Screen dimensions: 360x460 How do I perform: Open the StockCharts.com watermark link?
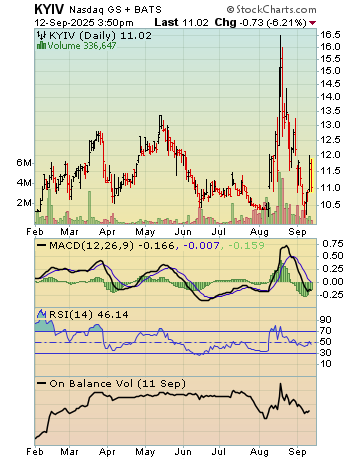[276, 9]
